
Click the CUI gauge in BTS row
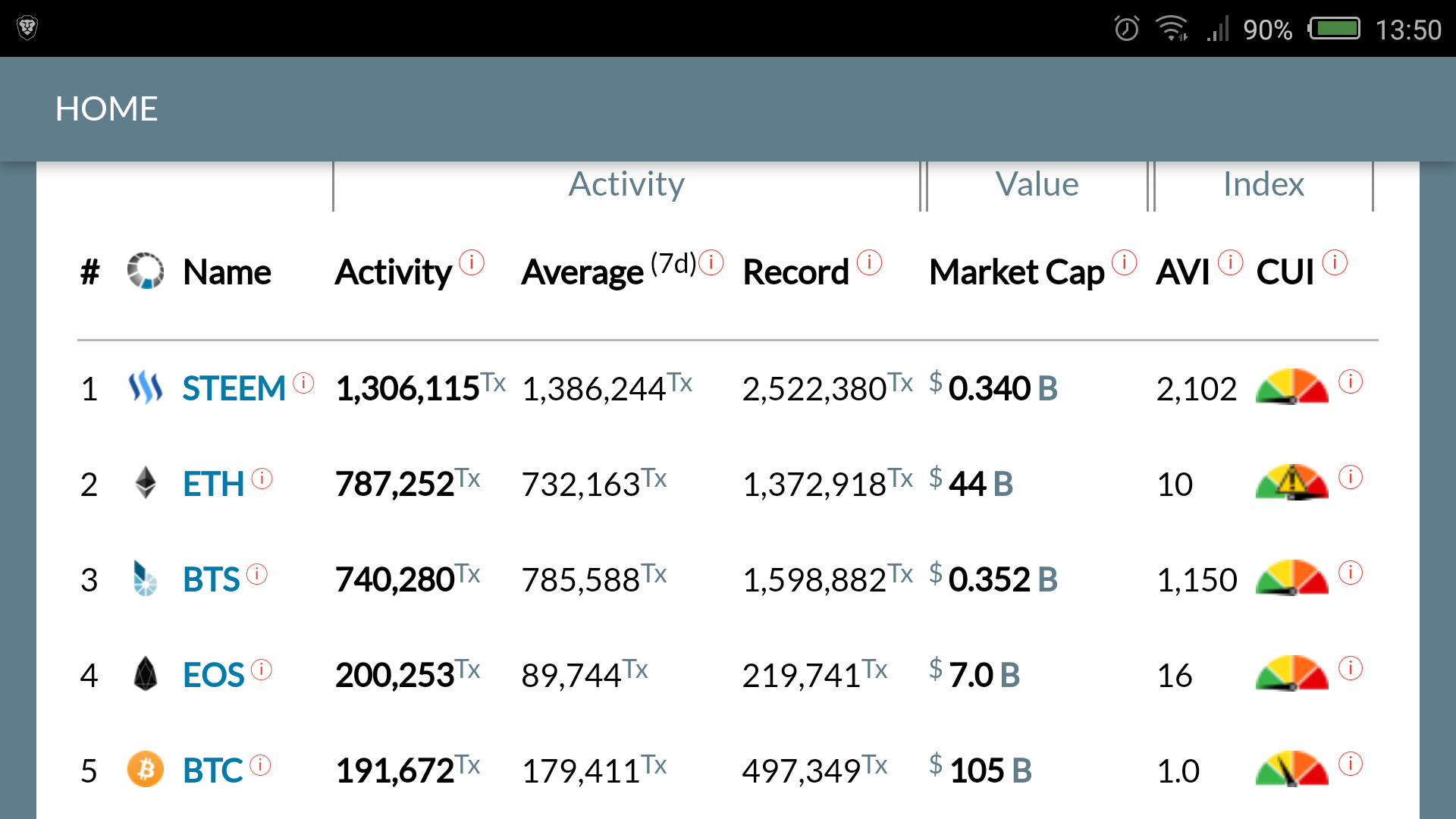1291,577
